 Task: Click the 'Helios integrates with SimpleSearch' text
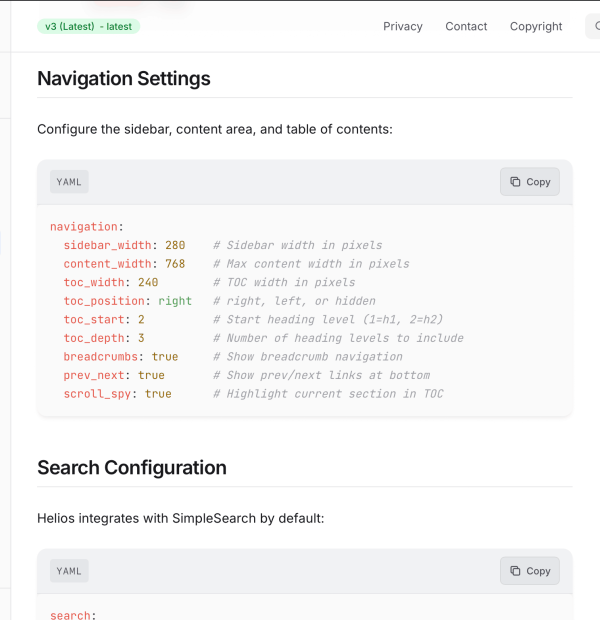click(181, 518)
